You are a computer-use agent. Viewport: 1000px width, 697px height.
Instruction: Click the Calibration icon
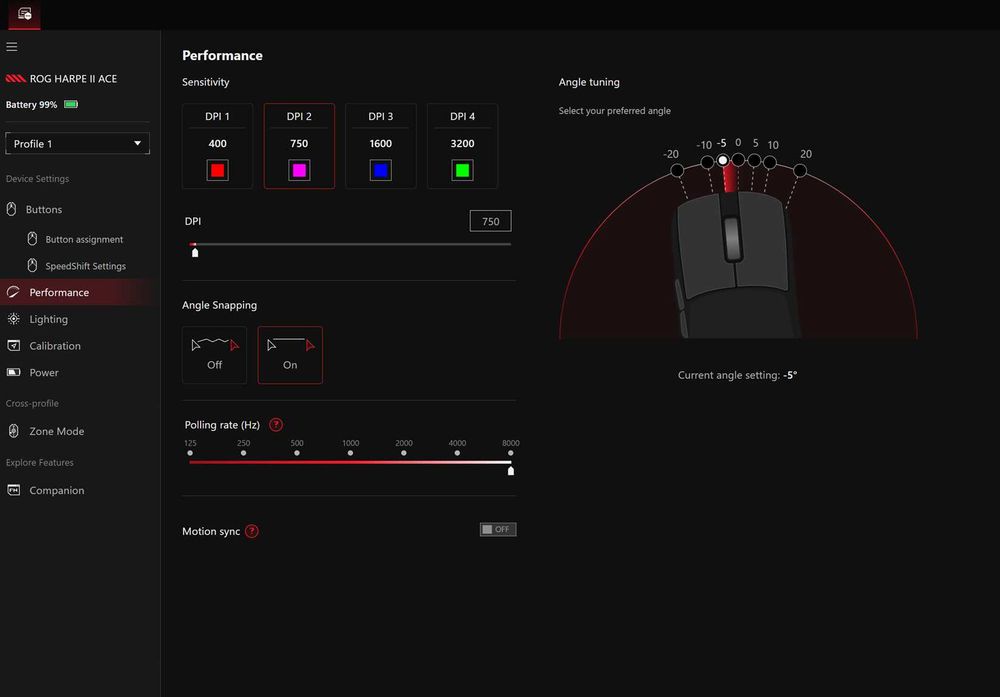[13, 346]
